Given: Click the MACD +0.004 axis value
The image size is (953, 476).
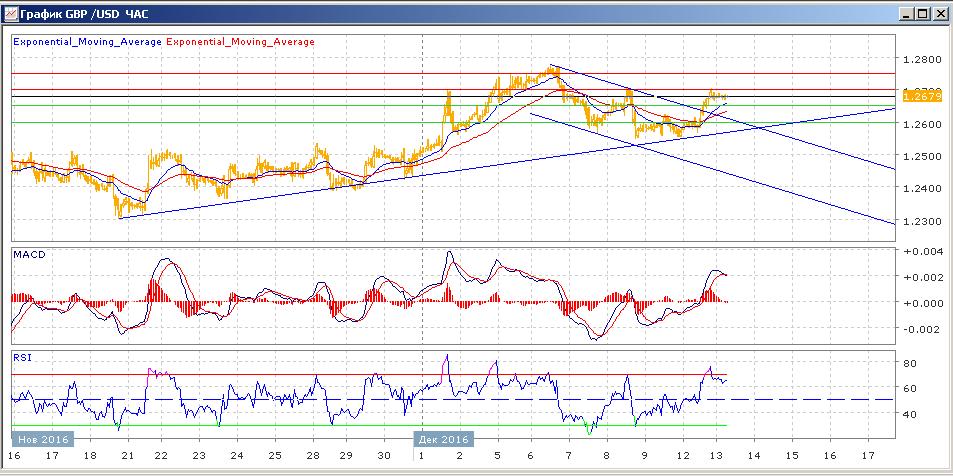Looking at the screenshot, I should [x=922, y=251].
